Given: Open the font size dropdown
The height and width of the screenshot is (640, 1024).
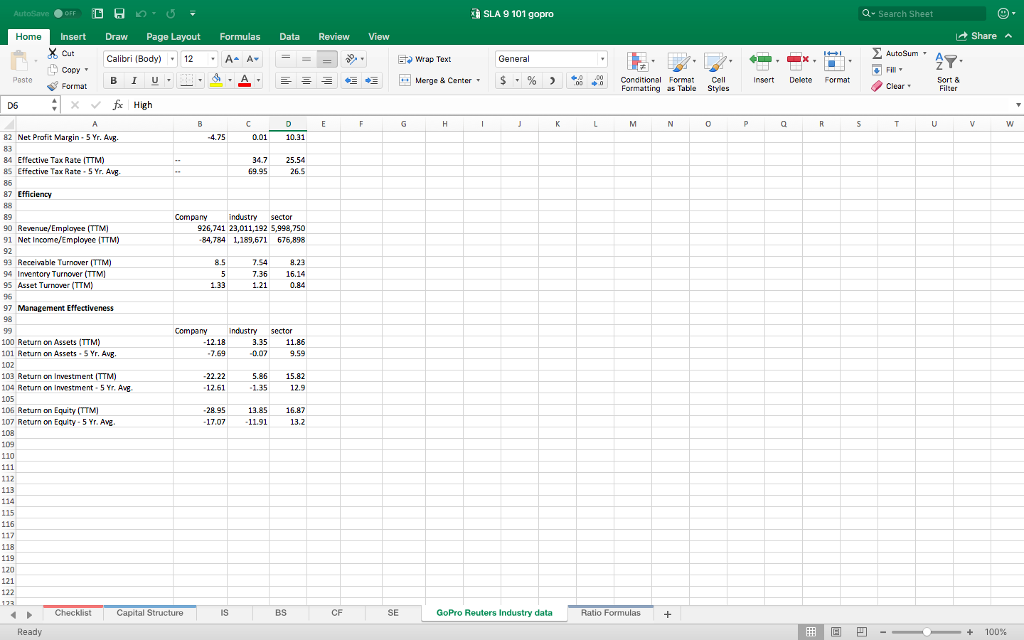Looking at the screenshot, I should [212, 59].
